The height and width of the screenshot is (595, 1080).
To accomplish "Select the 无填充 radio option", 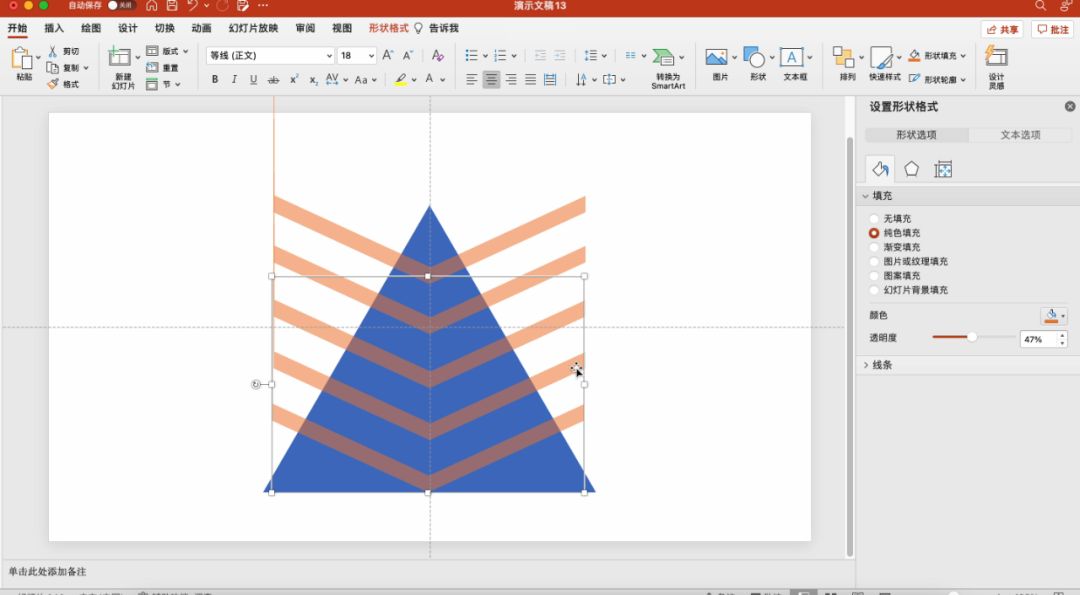I will tap(875, 218).
